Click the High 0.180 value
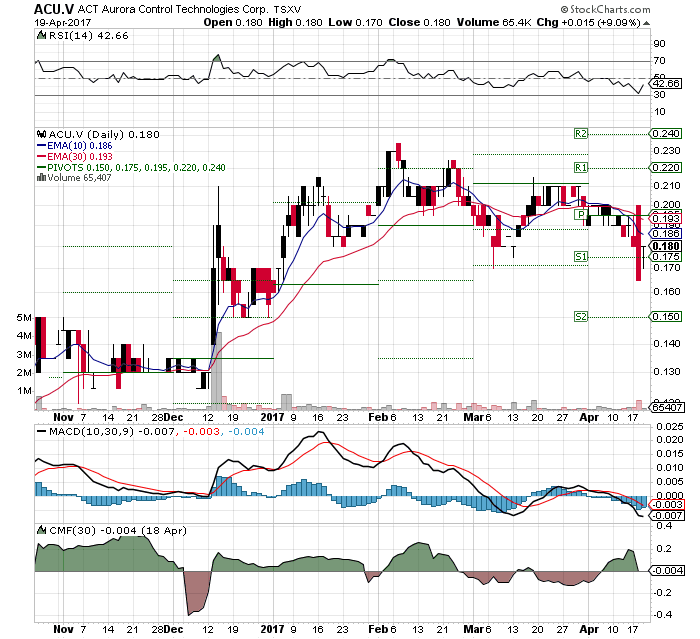Screen dimensions: 700x639 coord(295,22)
